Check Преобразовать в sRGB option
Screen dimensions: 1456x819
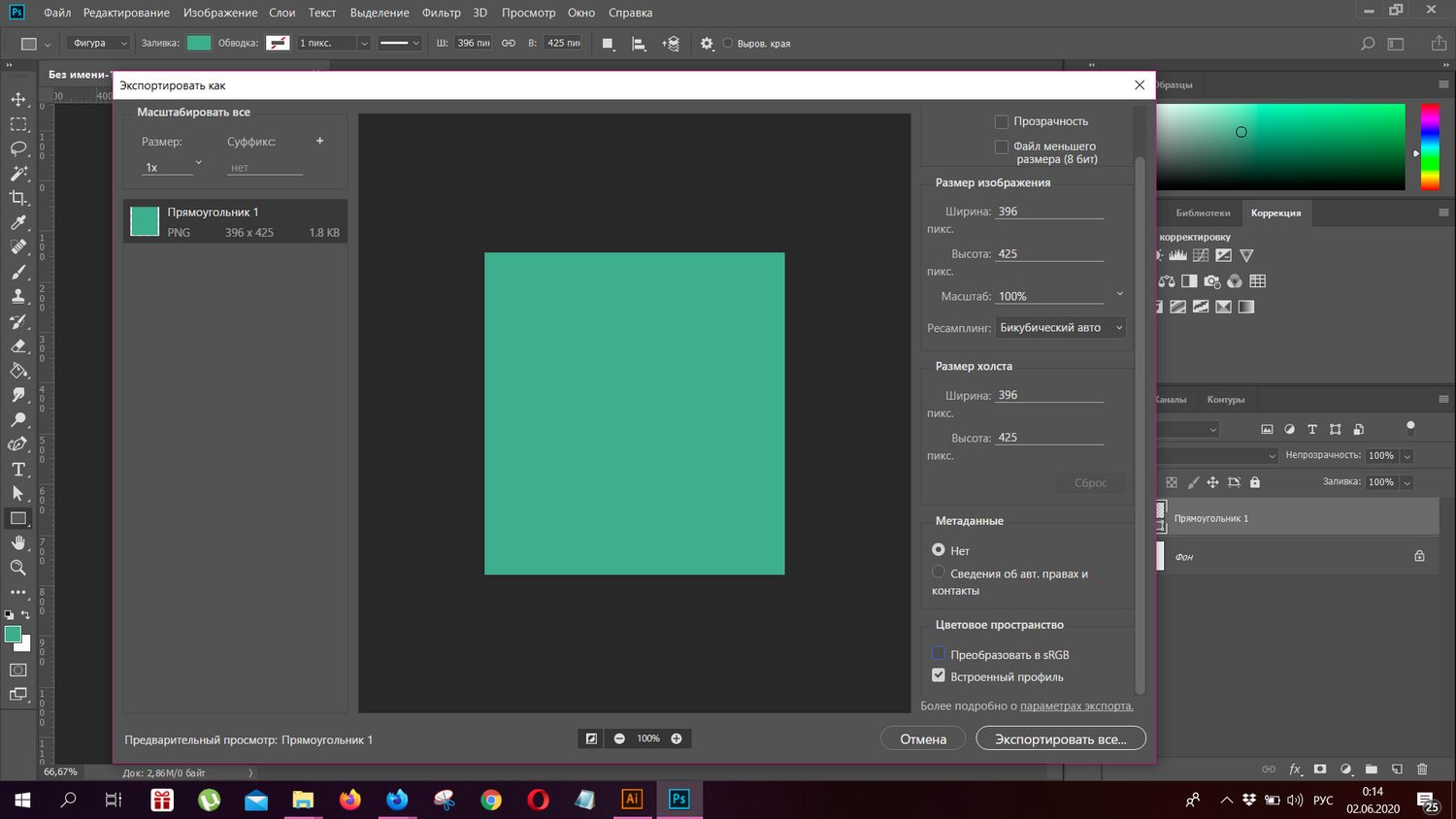[939, 654]
